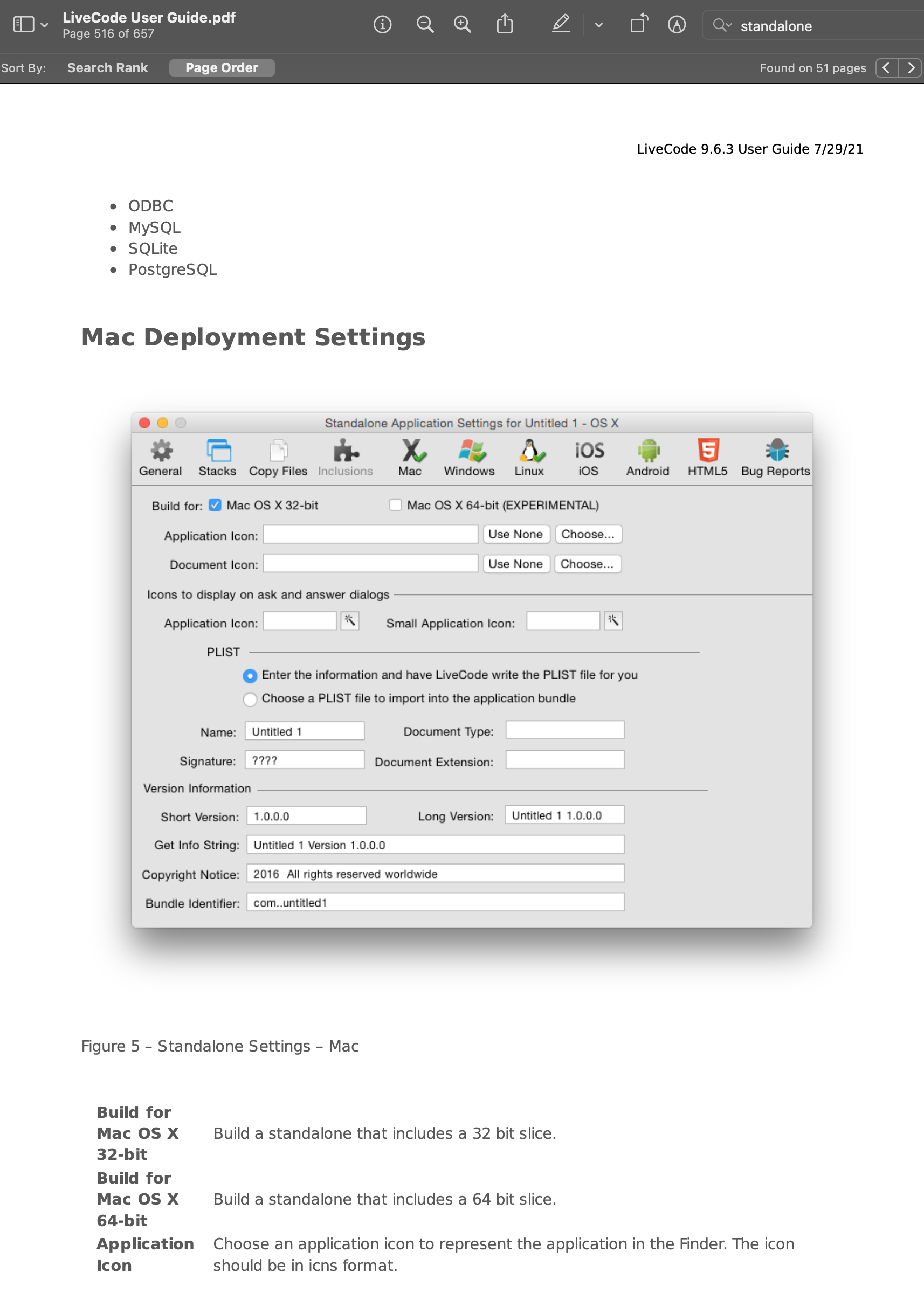Click the Name field 'Untitled 1'
Viewport: 924px width, 1300px height.
(305, 731)
